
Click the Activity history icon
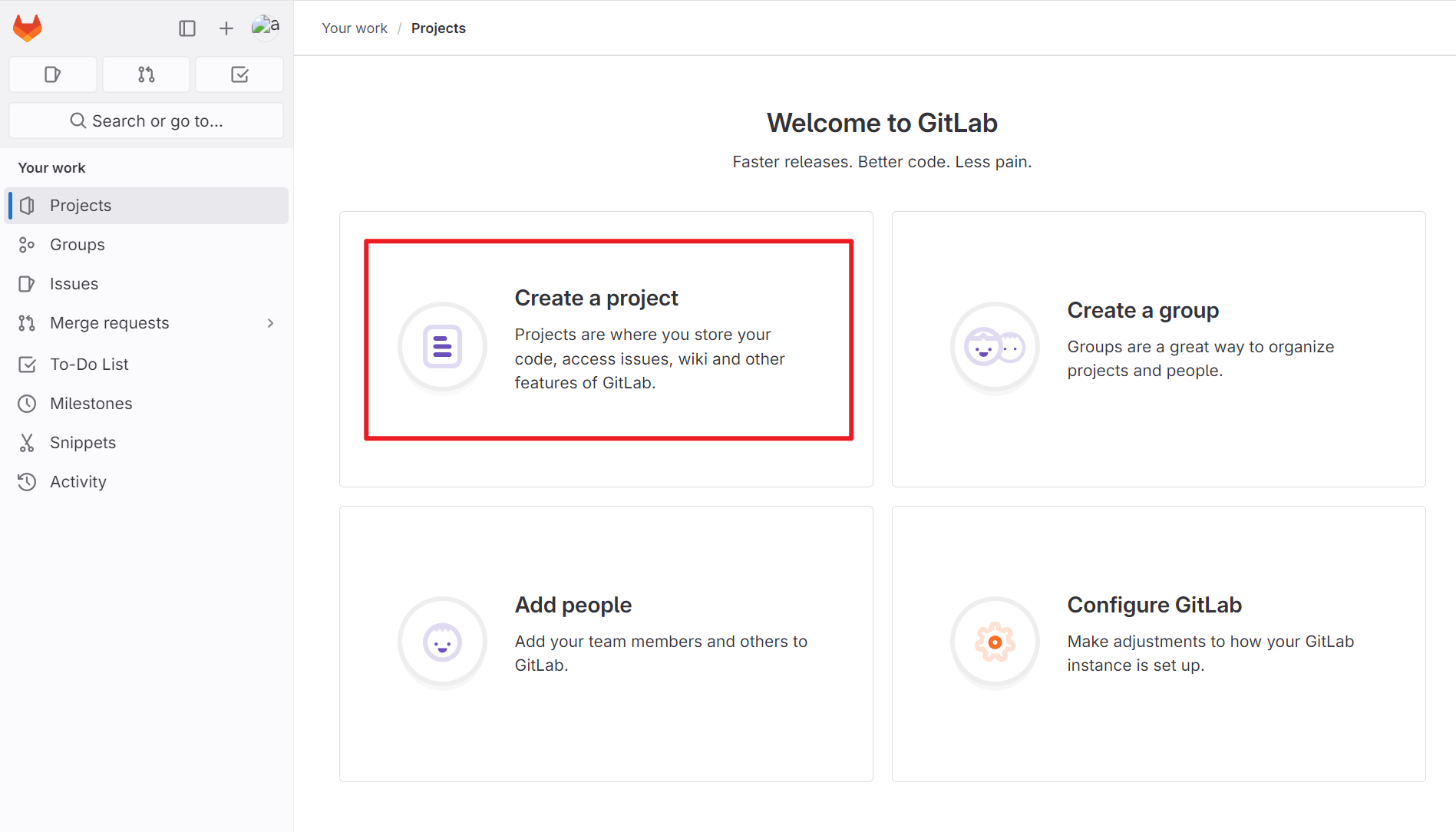coord(27,482)
